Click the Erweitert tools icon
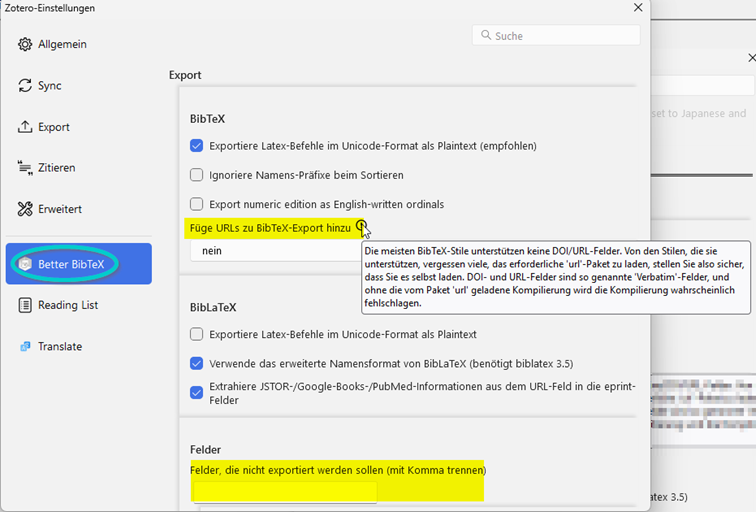The height and width of the screenshot is (512, 756). 25,209
